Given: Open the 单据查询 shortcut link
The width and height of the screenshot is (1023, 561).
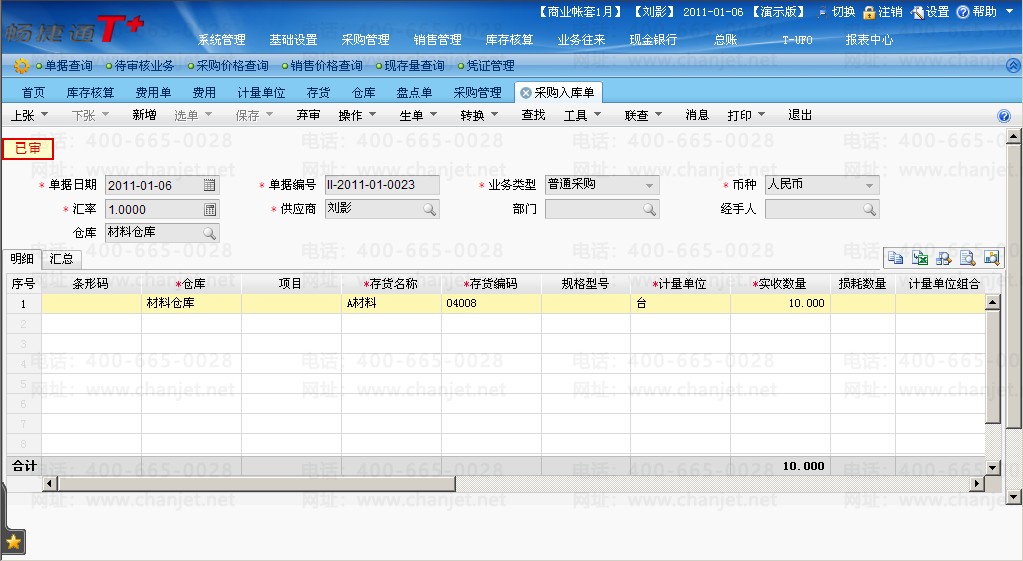Looking at the screenshot, I should pos(69,66).
